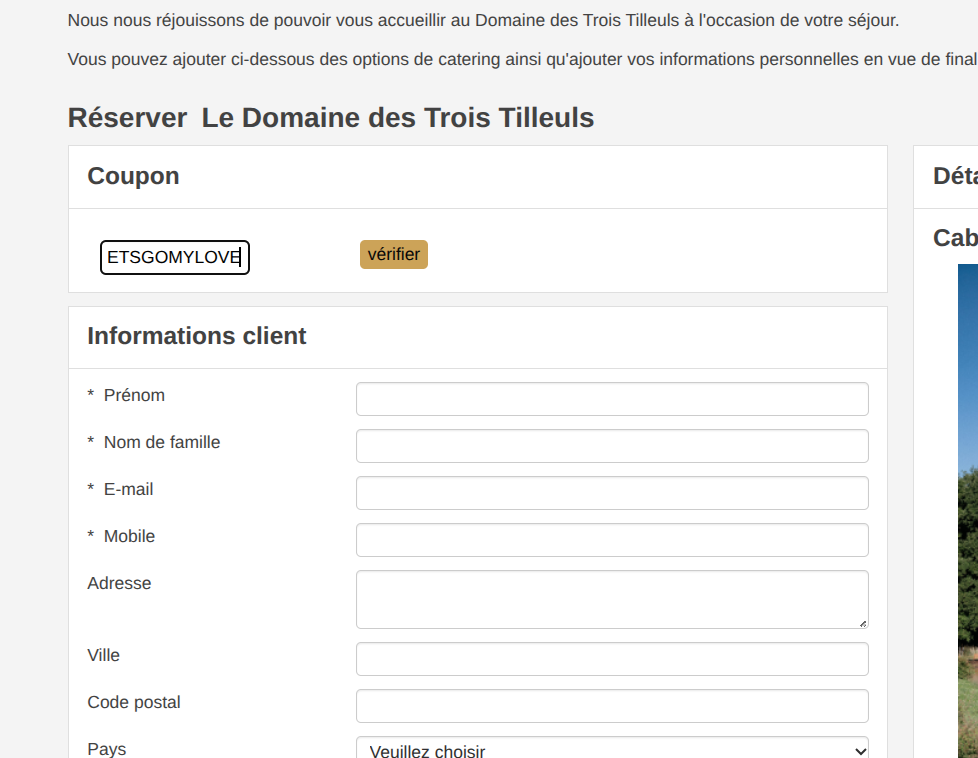Image resolution: width=978 pixels, height=758 pixels.
Task: Open the Pays country dropdown
Action: [611, 749]
